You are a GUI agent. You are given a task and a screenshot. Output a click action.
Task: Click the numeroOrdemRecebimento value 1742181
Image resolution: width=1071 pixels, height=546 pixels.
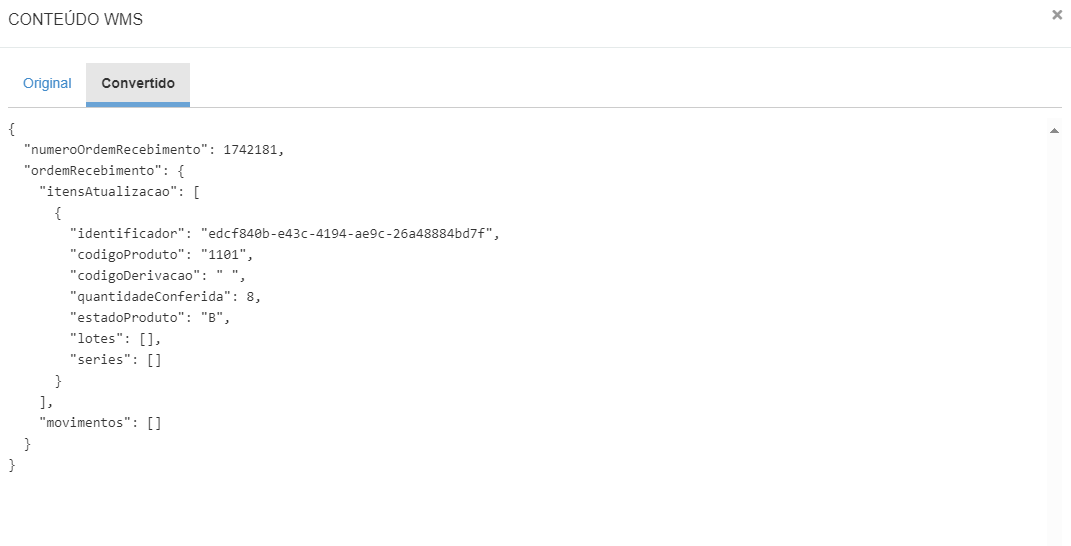252,150
